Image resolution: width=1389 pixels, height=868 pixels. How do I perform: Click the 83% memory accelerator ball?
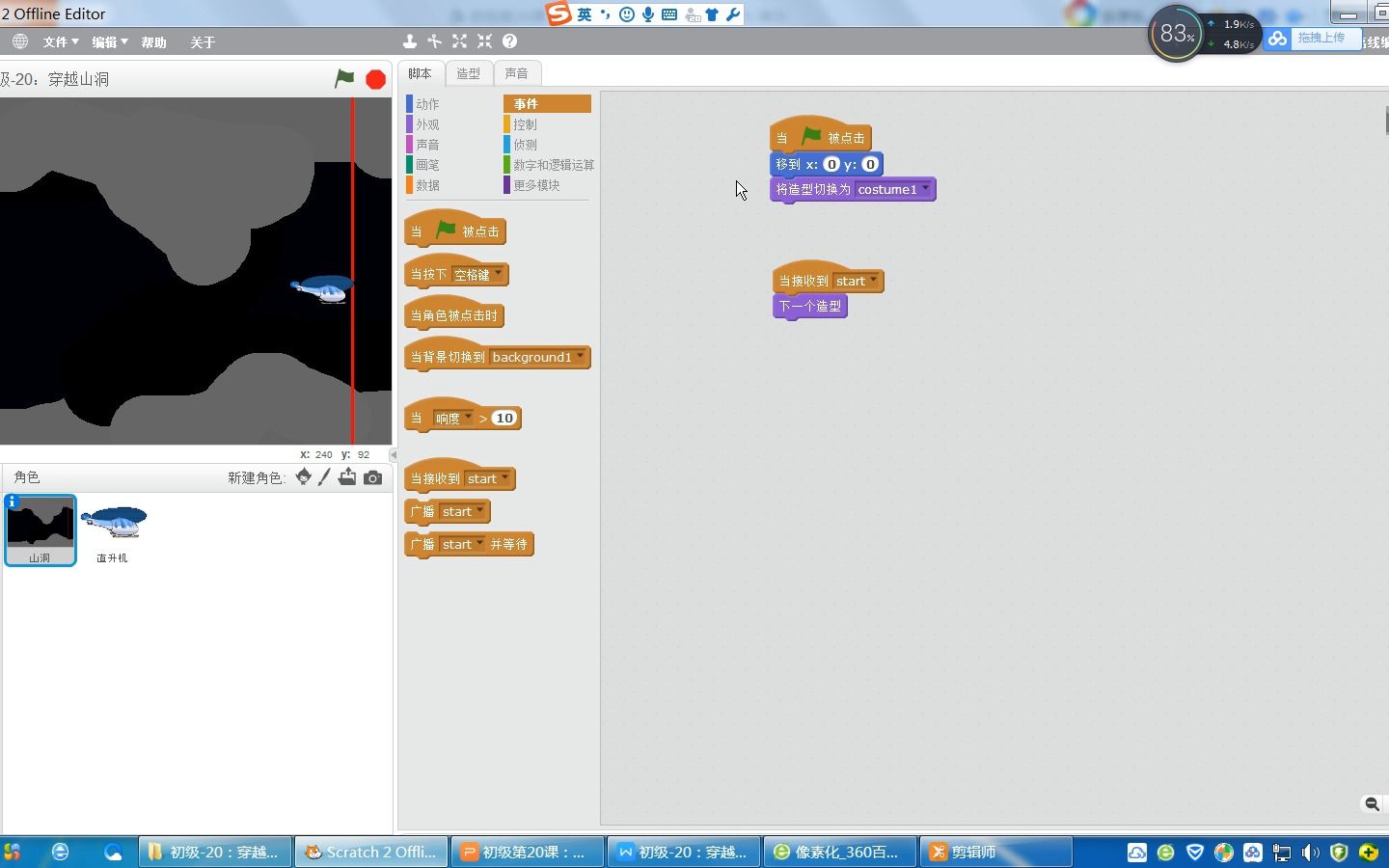click(1177, 35)
